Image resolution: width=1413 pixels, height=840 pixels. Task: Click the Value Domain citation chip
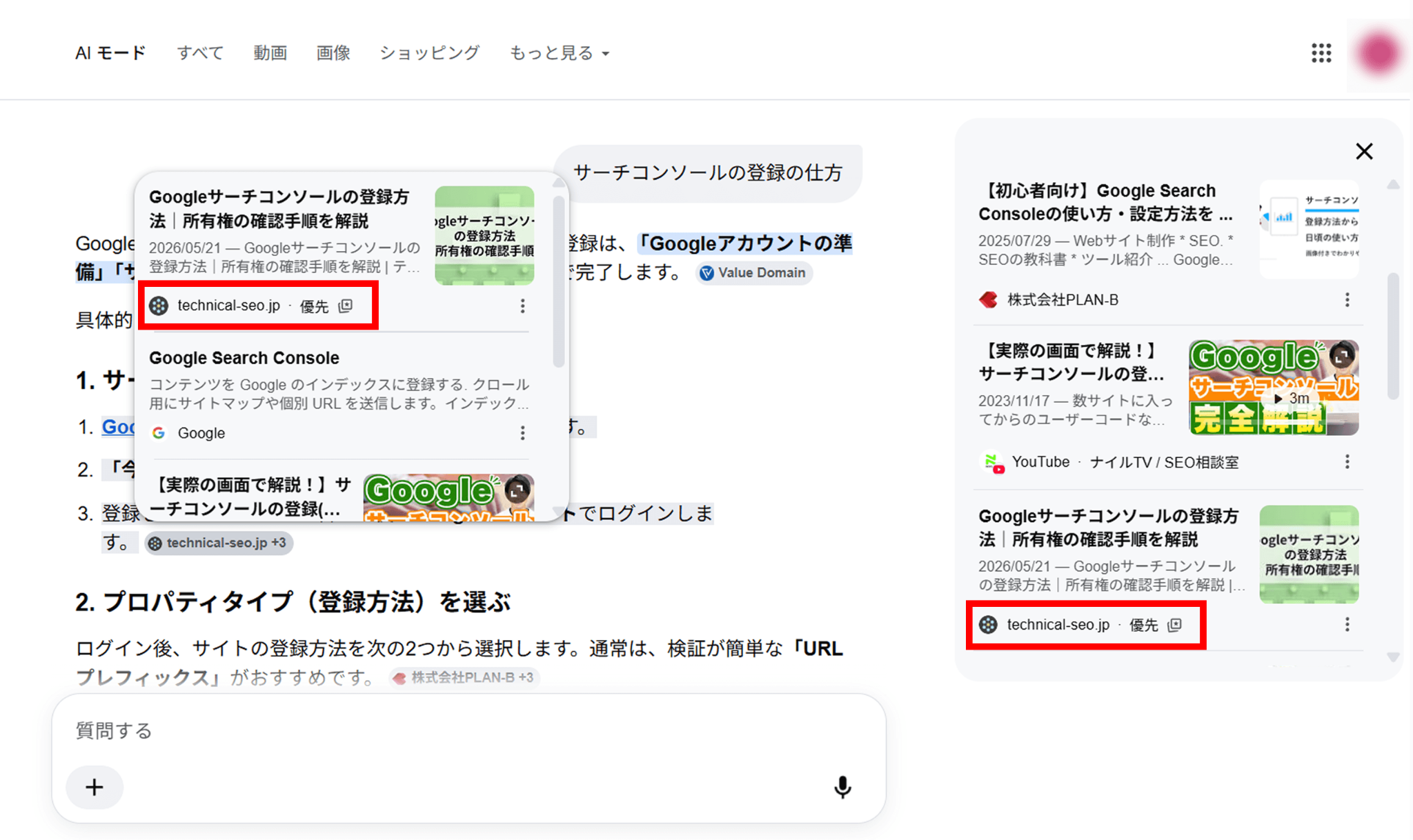[x=753, y=272]
